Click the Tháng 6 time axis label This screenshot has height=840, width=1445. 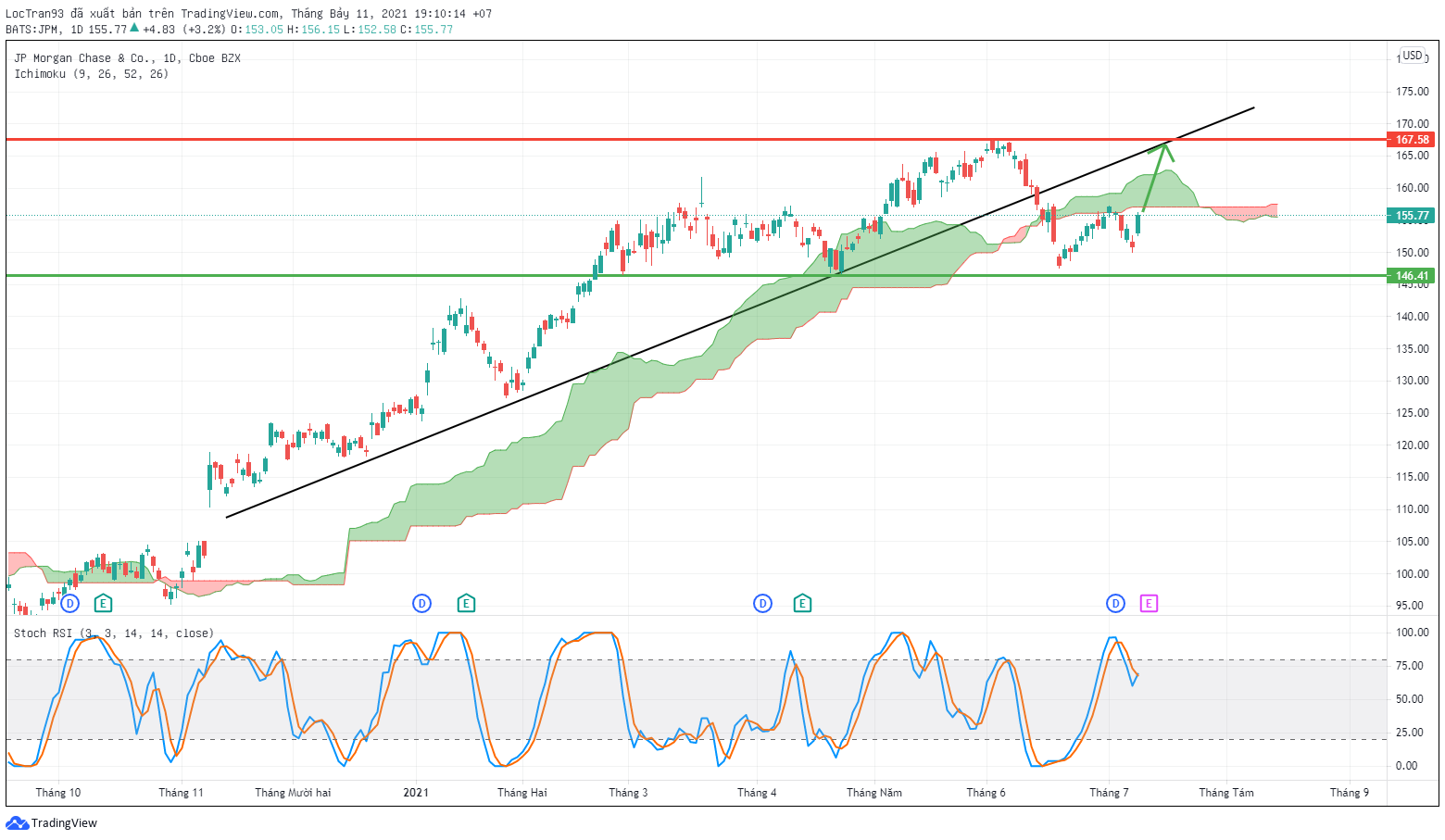pos(986,793)
